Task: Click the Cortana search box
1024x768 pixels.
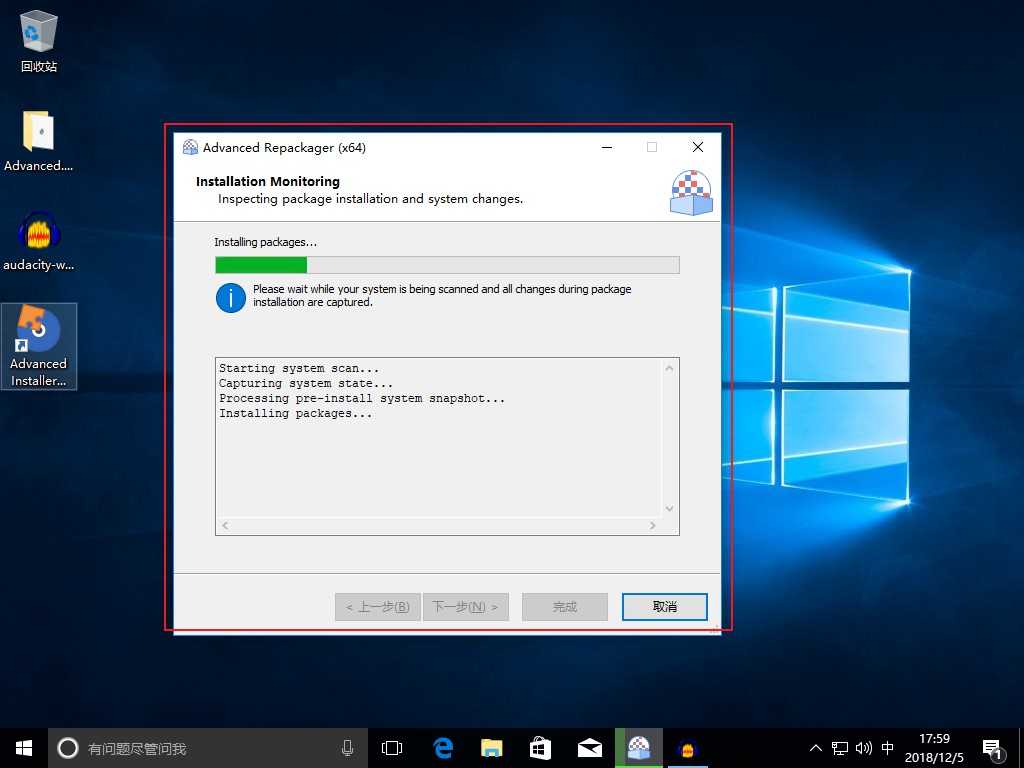Action: [208, 748]
